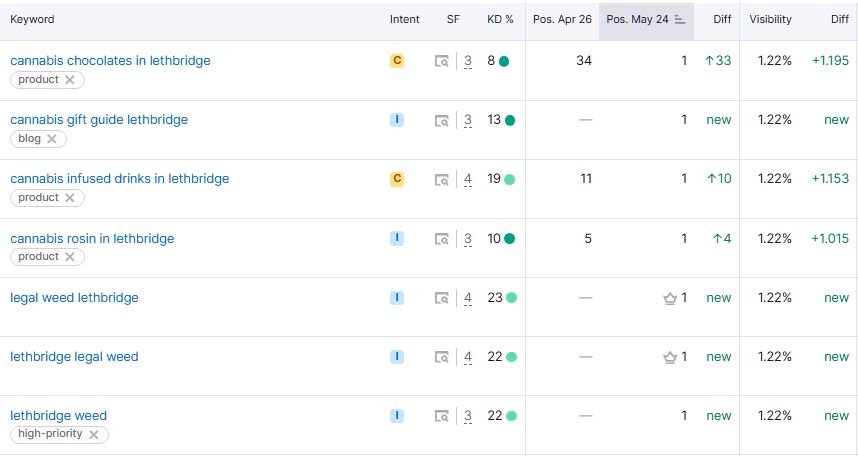Open cannabis infused drinks in lethbridge keyword
858x456 pixels.
(x=119, y=179)
